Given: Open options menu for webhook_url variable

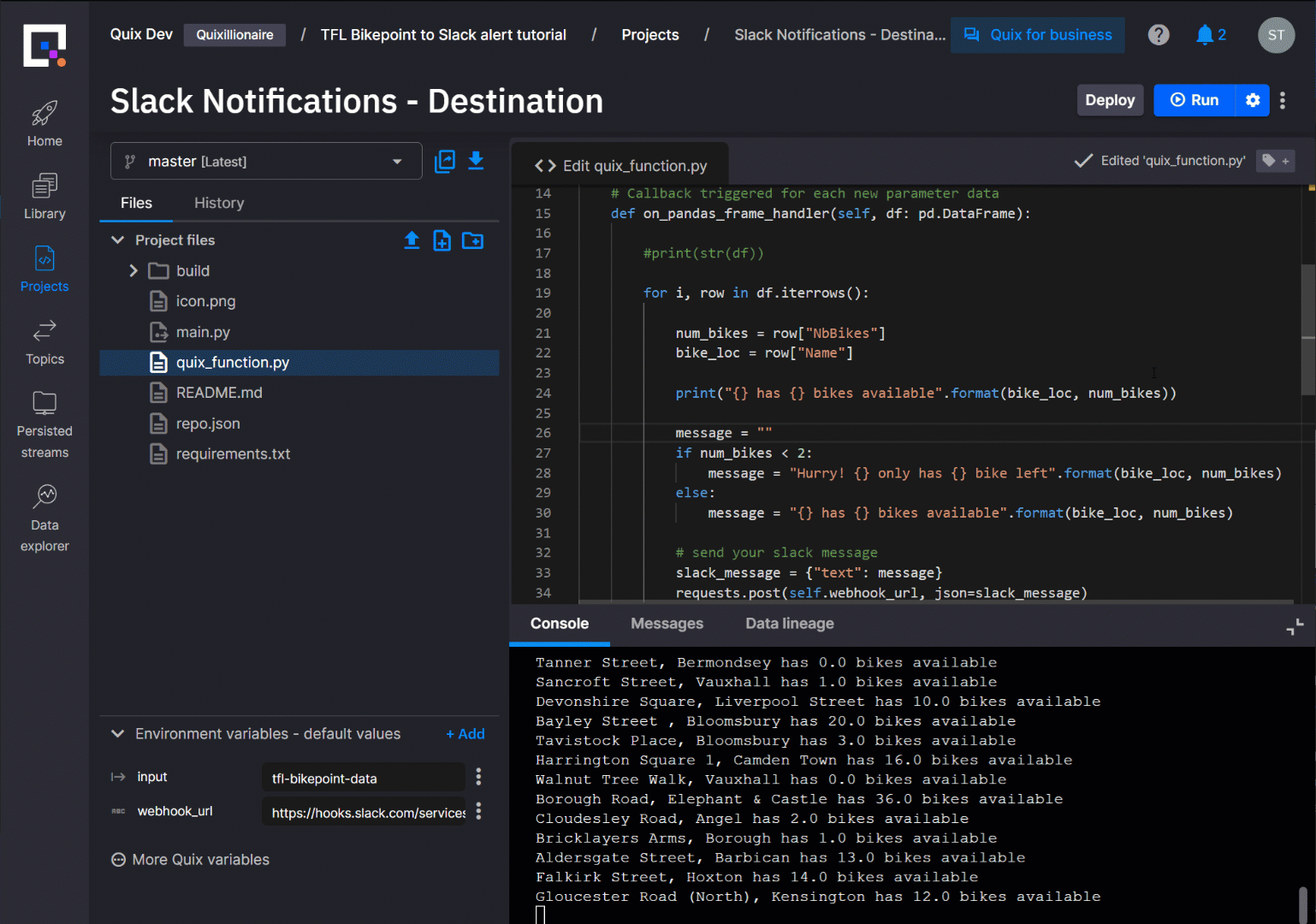Looking at the screenshot, I should 478,811.
